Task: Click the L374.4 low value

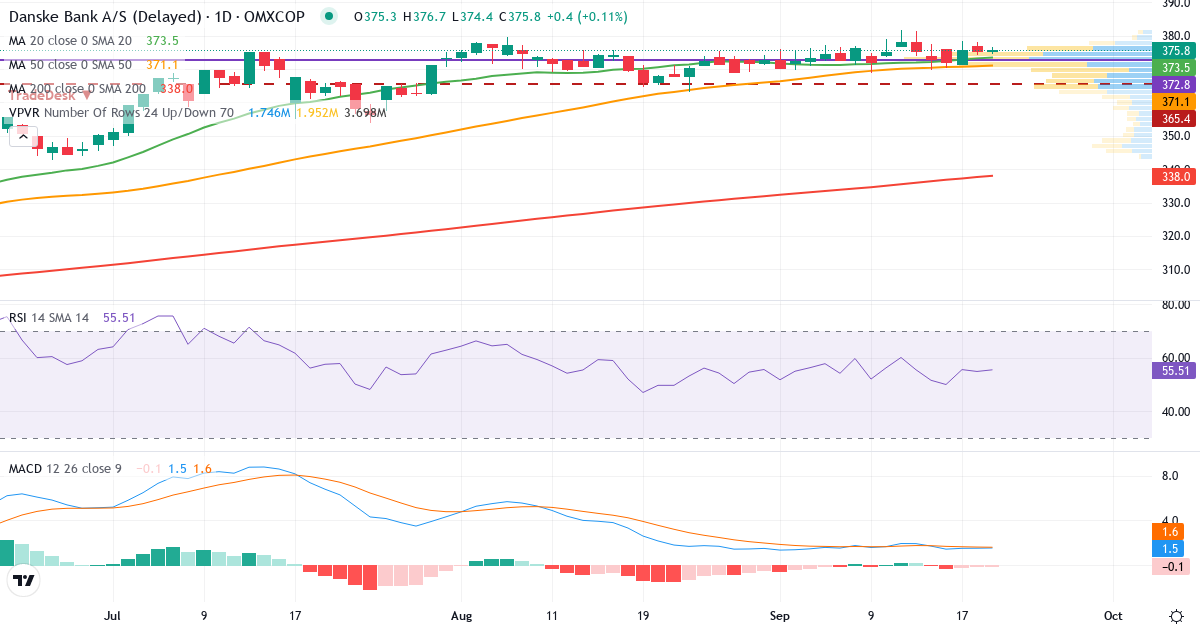Action: [x=472, y=17]
